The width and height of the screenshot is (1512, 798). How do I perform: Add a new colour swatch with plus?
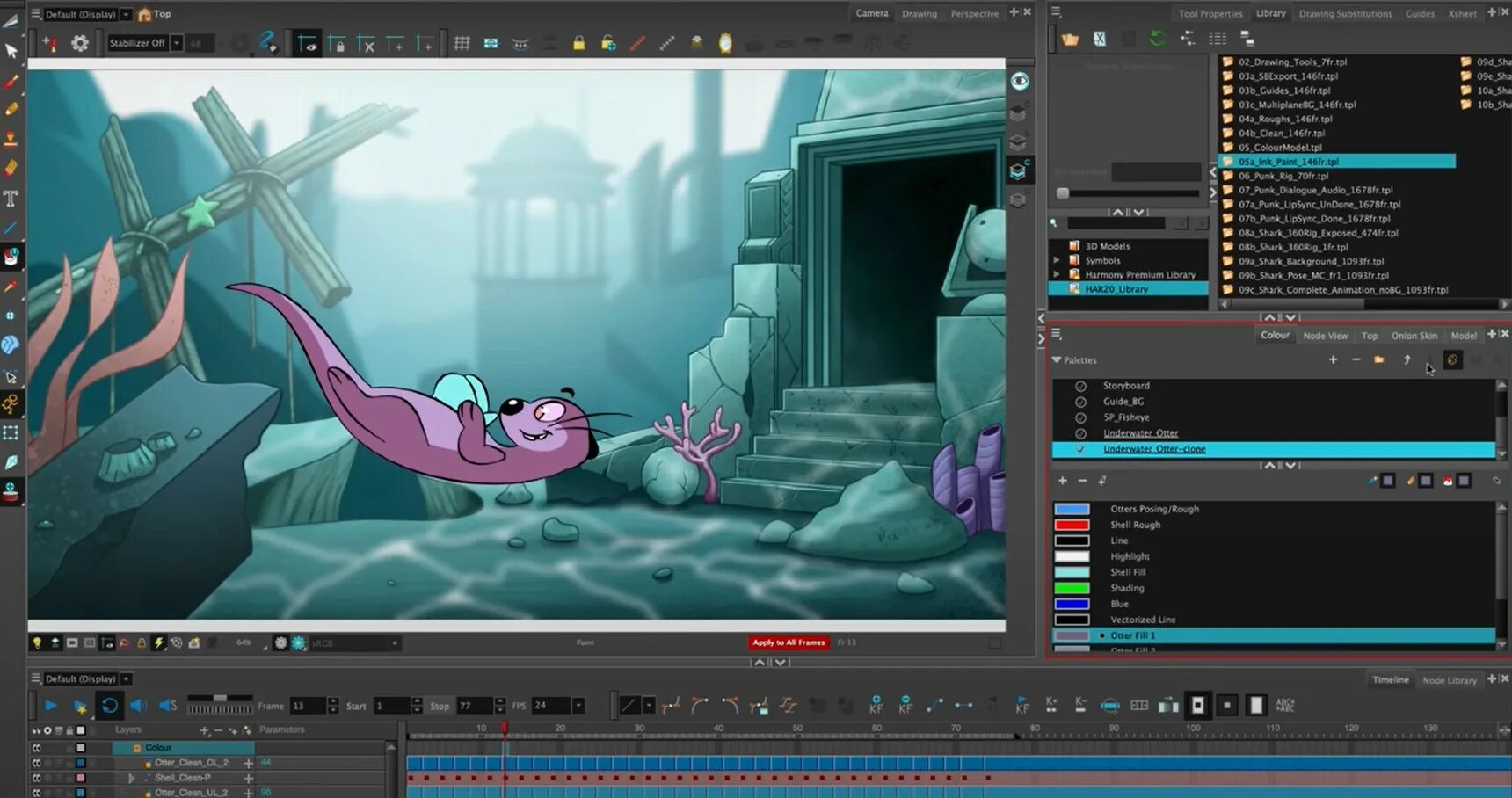pos(1063,481)
